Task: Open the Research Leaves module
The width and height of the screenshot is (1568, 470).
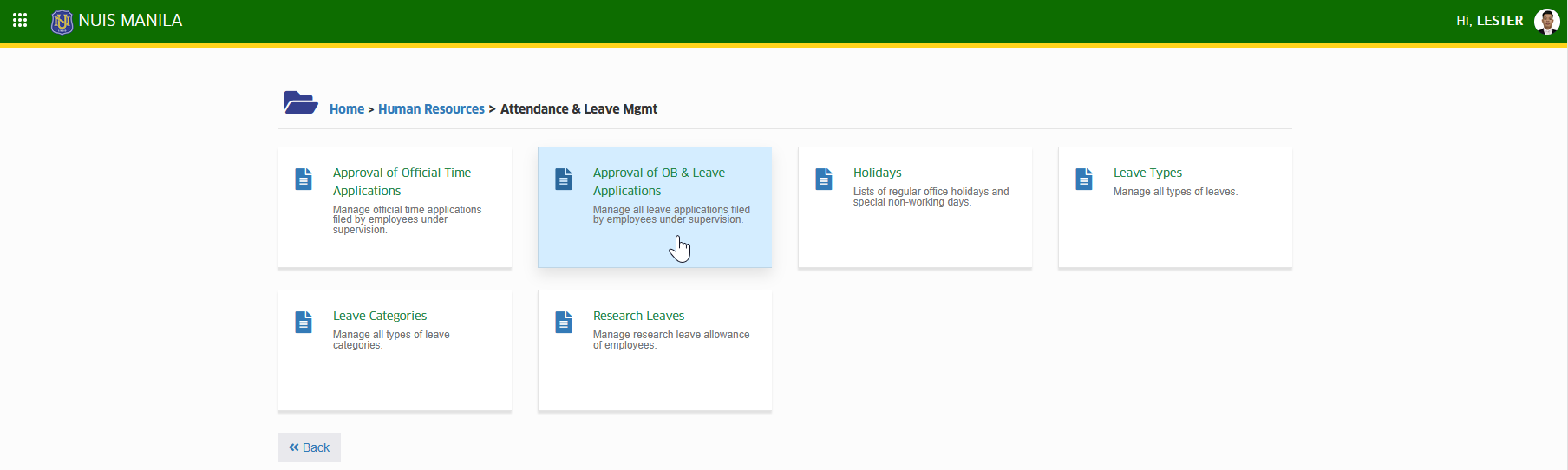Action: [638, 316]
